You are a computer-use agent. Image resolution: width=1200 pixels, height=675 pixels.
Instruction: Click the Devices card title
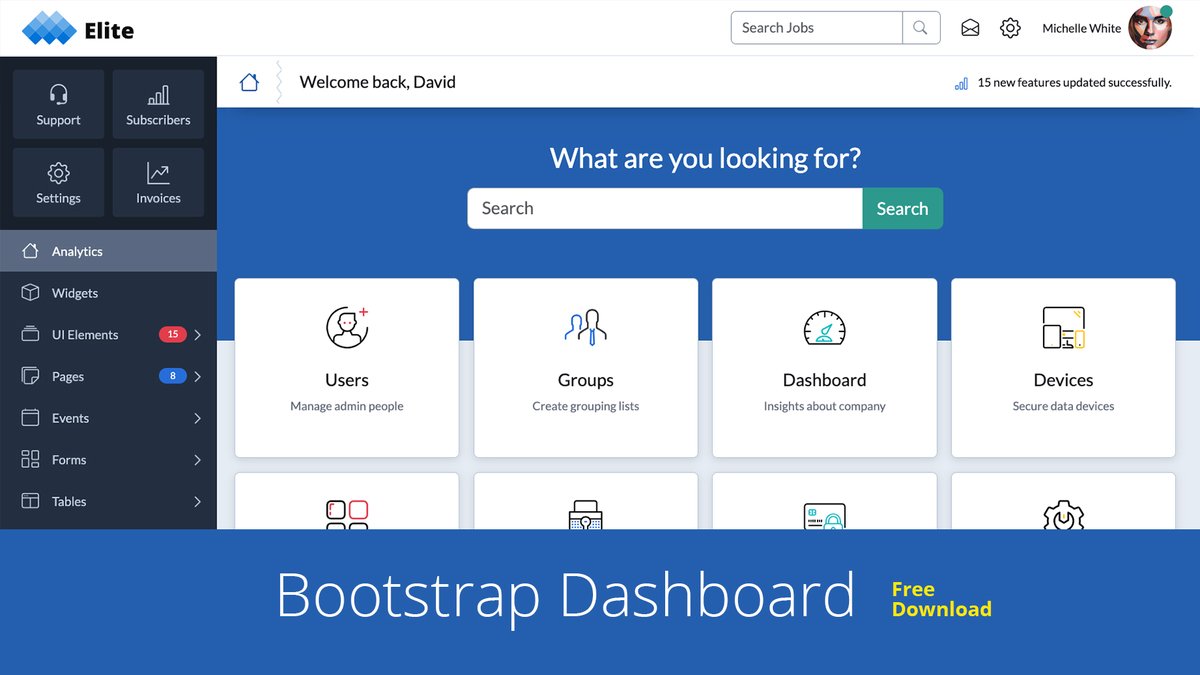pyautogui.click(x=1063, y=380)
